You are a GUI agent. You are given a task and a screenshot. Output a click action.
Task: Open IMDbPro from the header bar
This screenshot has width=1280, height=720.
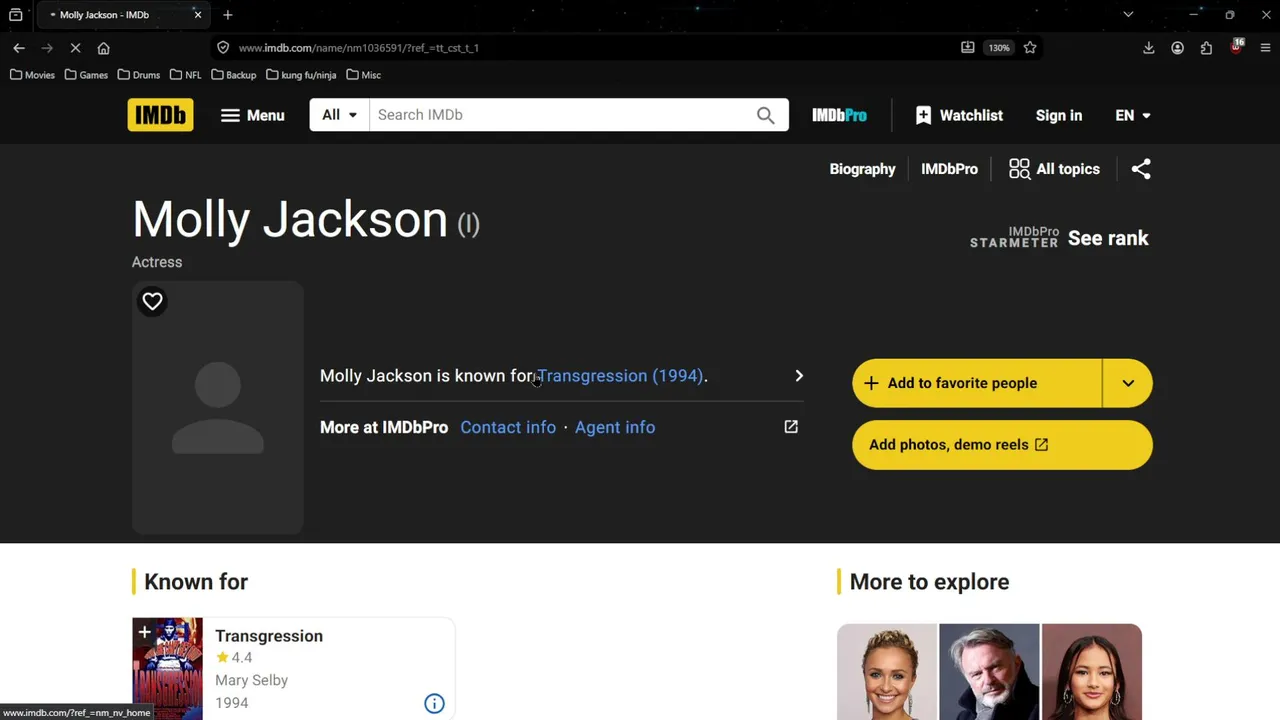[x=839, y=115]
